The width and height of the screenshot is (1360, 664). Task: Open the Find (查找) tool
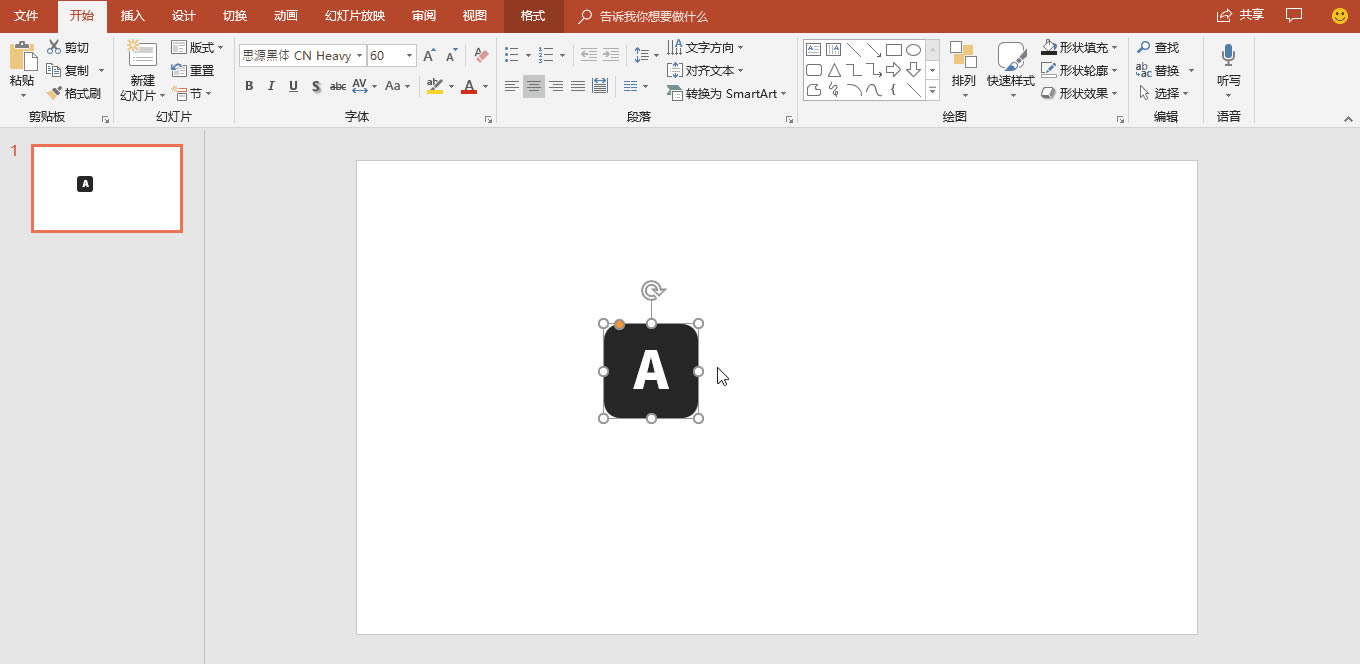tap(1161, 46)
